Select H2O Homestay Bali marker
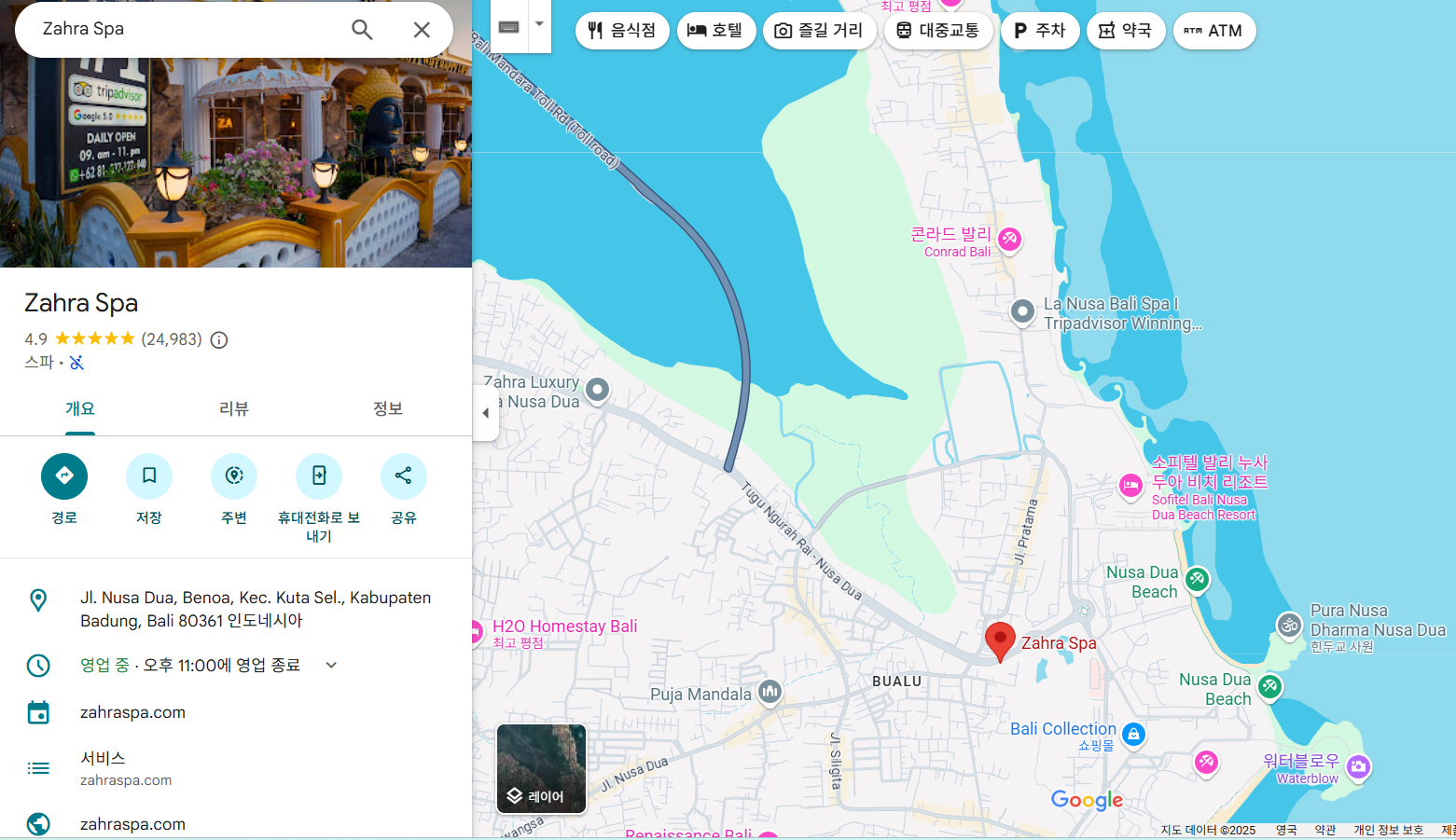1456x840 pixels. point(478,632)
